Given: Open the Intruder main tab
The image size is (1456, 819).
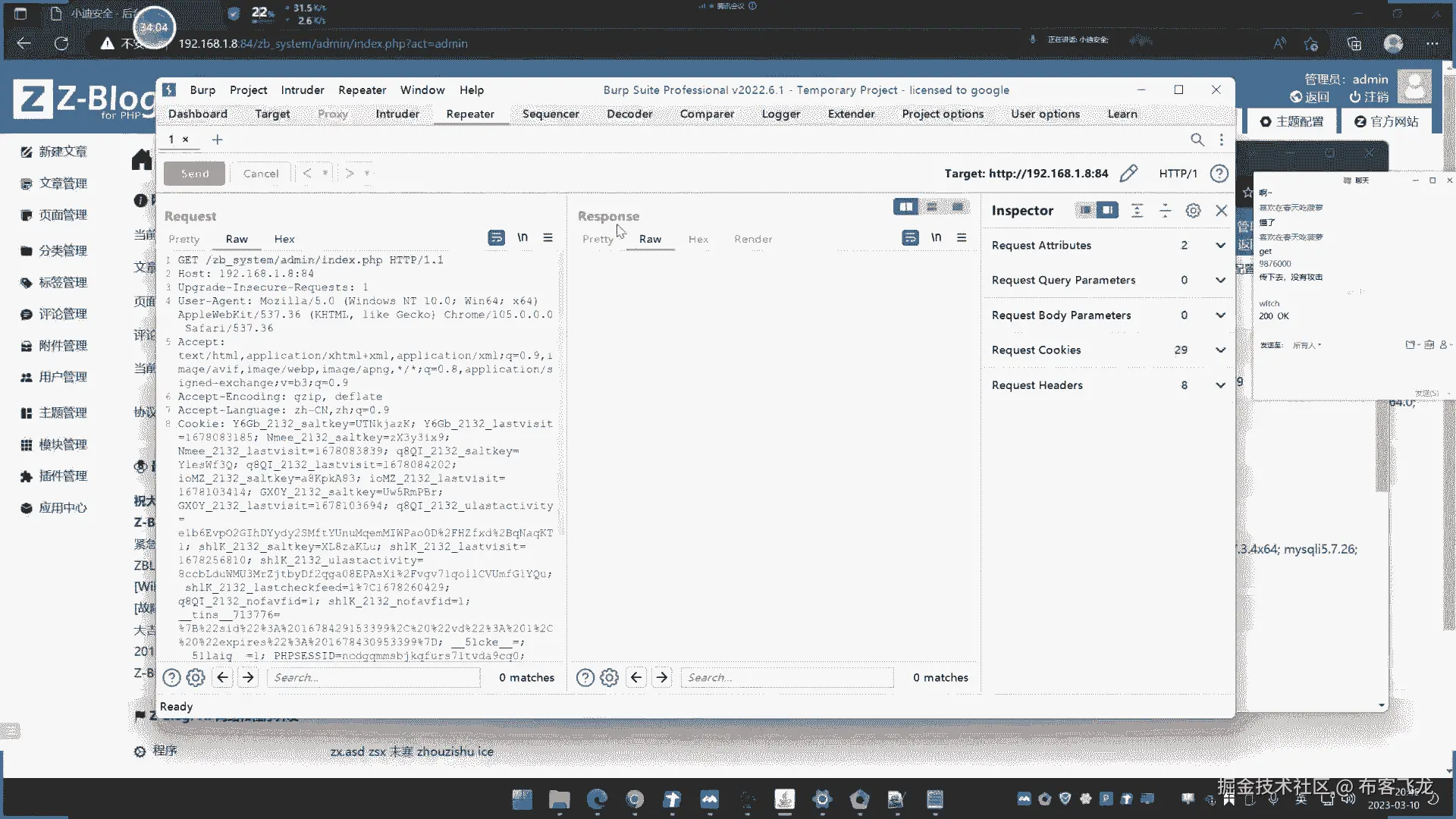Looking at the screenshot, I should (x=397, y=114).
